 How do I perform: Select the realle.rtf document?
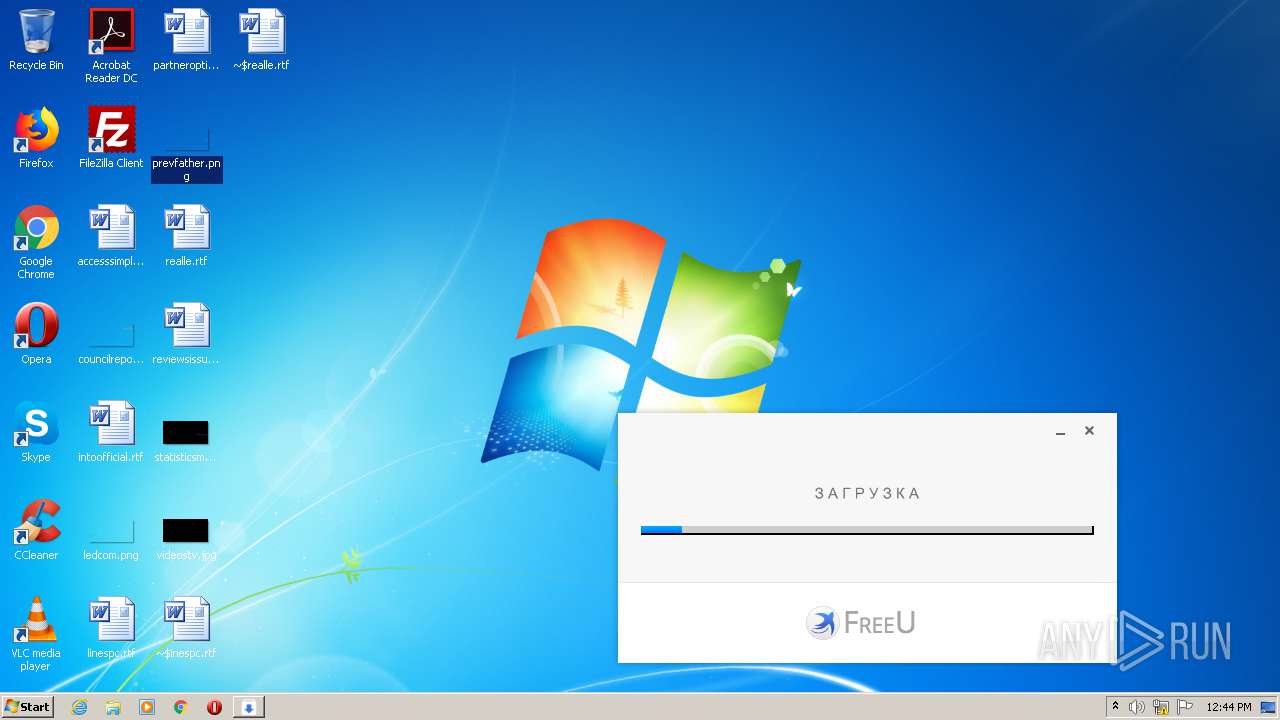click(x=186, y=236)
